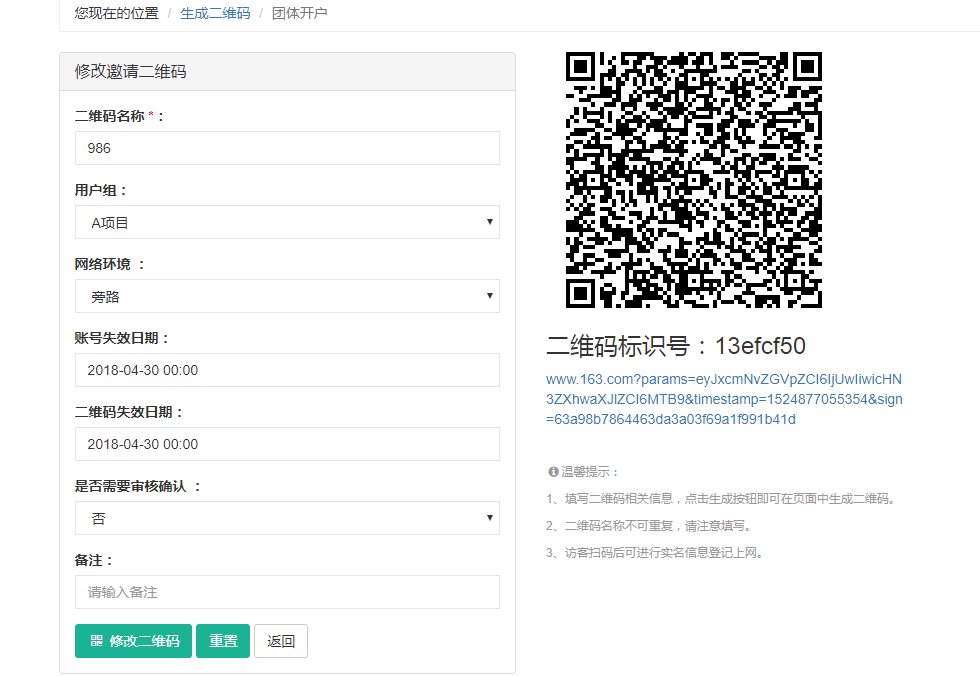Click the 返回 back button
Viewport: 980px width, 676px height.
[281, 641]
